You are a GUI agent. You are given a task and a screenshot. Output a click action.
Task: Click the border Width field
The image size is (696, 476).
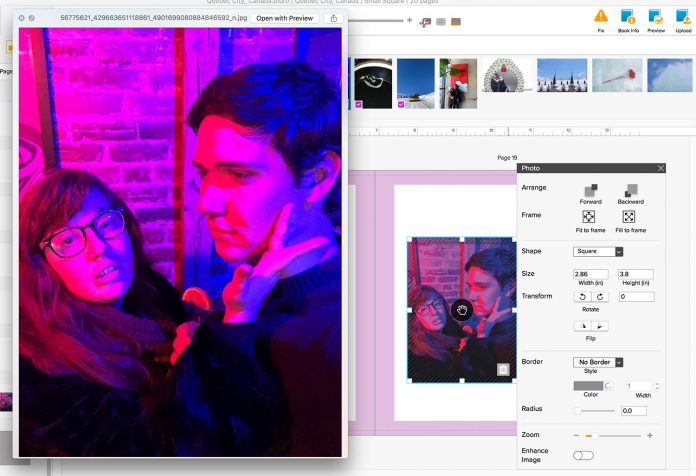coord(640,385)
